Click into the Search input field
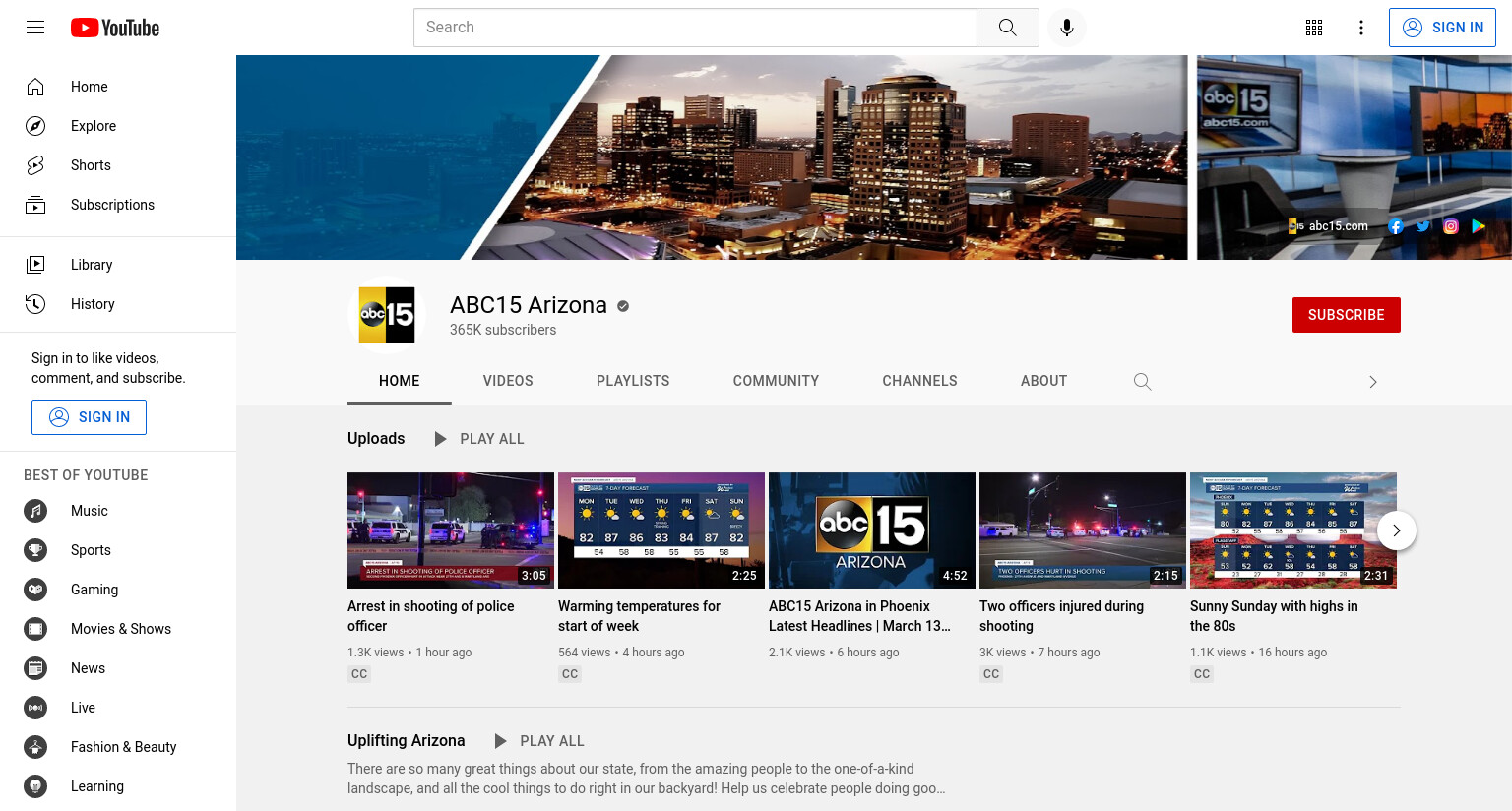This screenshot has width=1512, height=811. 695,28
